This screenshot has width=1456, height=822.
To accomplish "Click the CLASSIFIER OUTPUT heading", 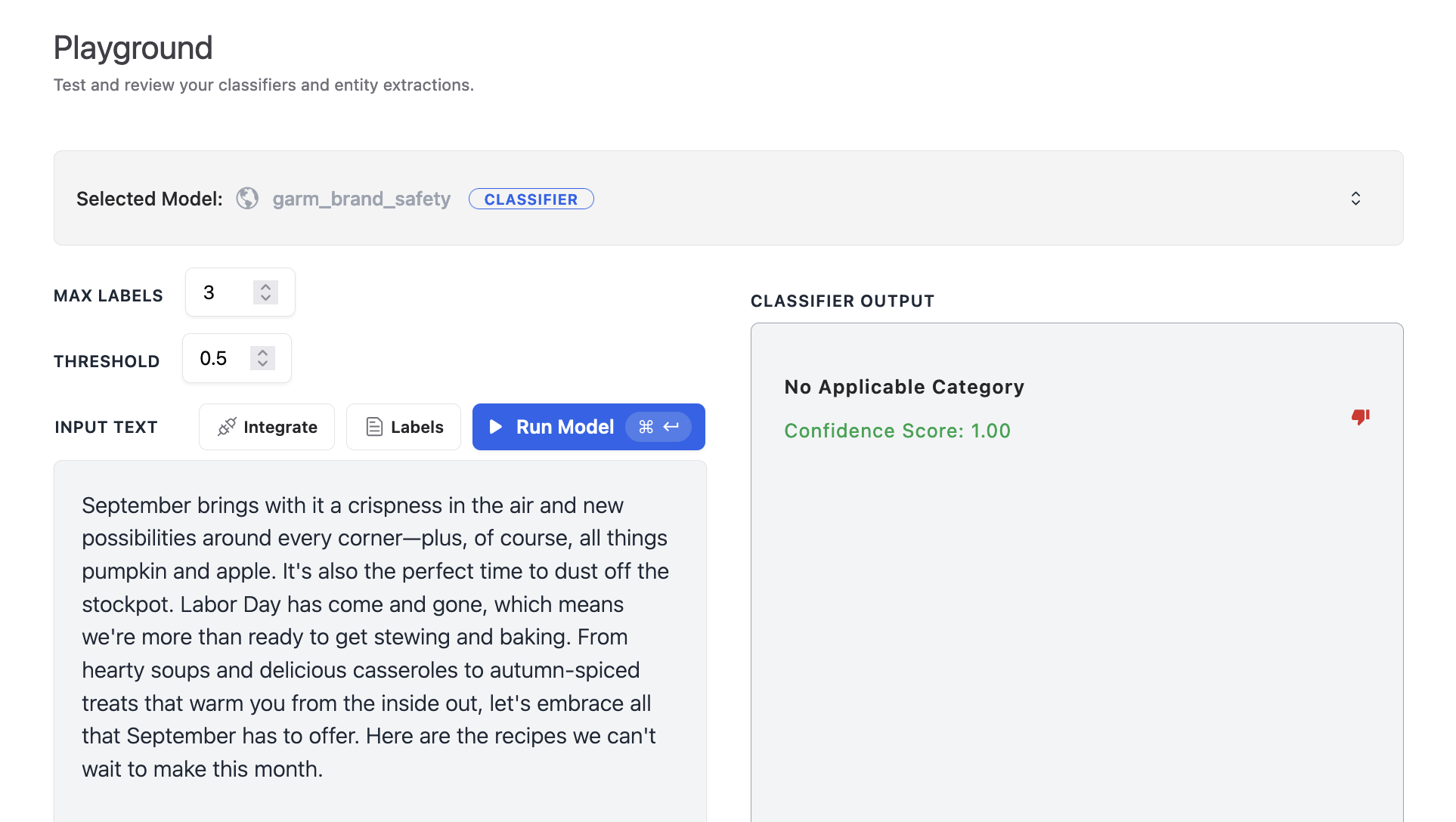I will [842, 301].
